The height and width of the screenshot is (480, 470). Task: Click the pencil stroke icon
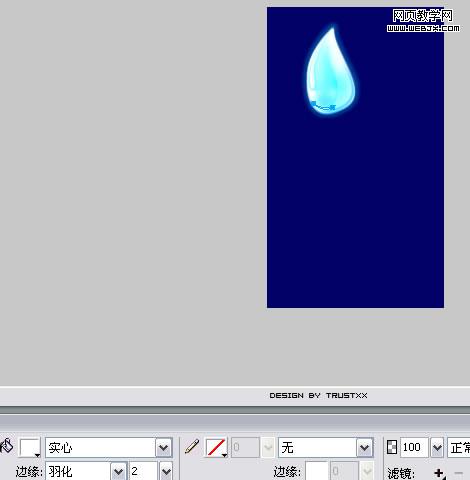[x=192, y=447]
